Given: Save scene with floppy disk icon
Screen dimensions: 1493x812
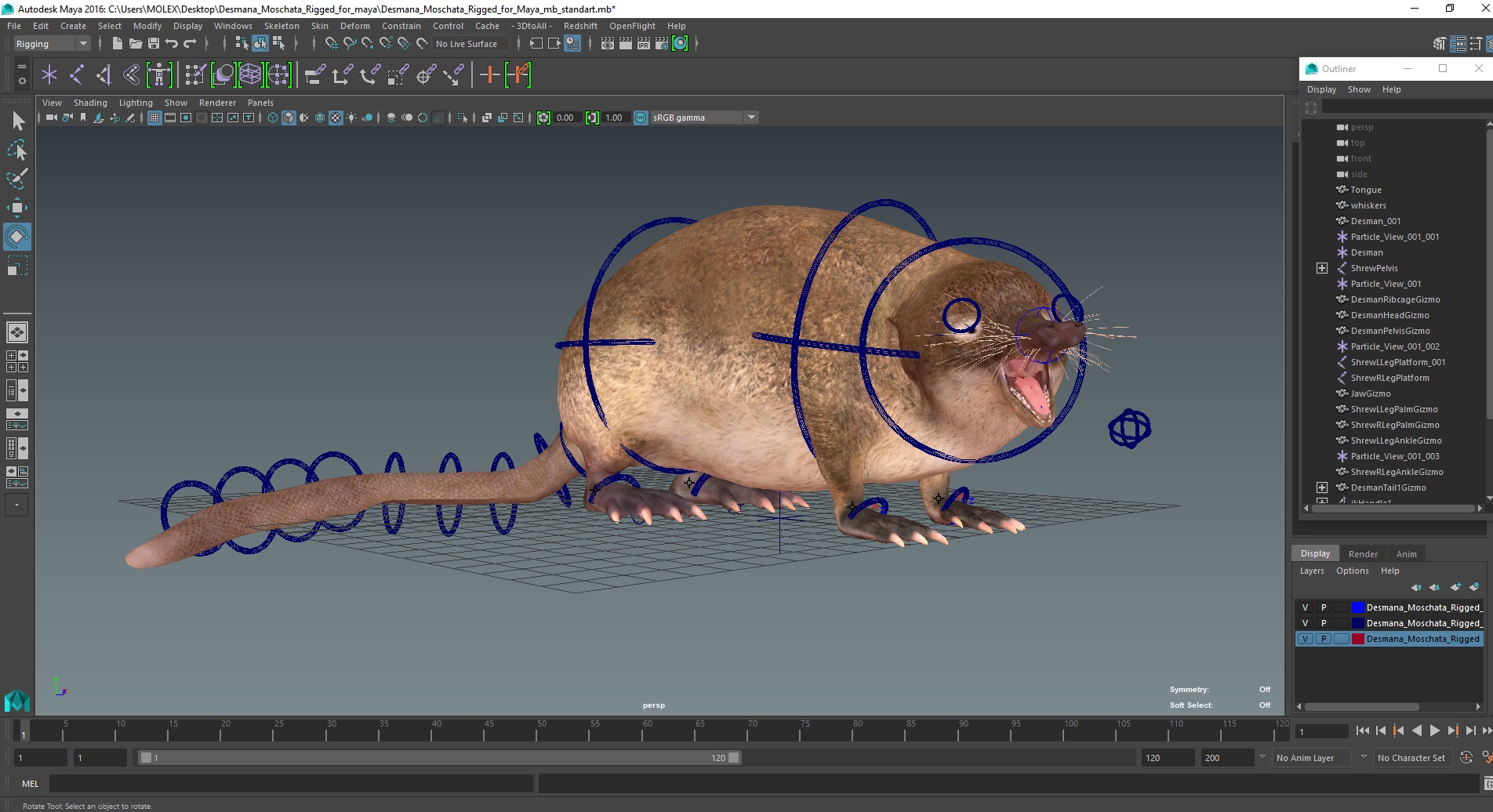Looking at the screenshot, I should point(154,44).
